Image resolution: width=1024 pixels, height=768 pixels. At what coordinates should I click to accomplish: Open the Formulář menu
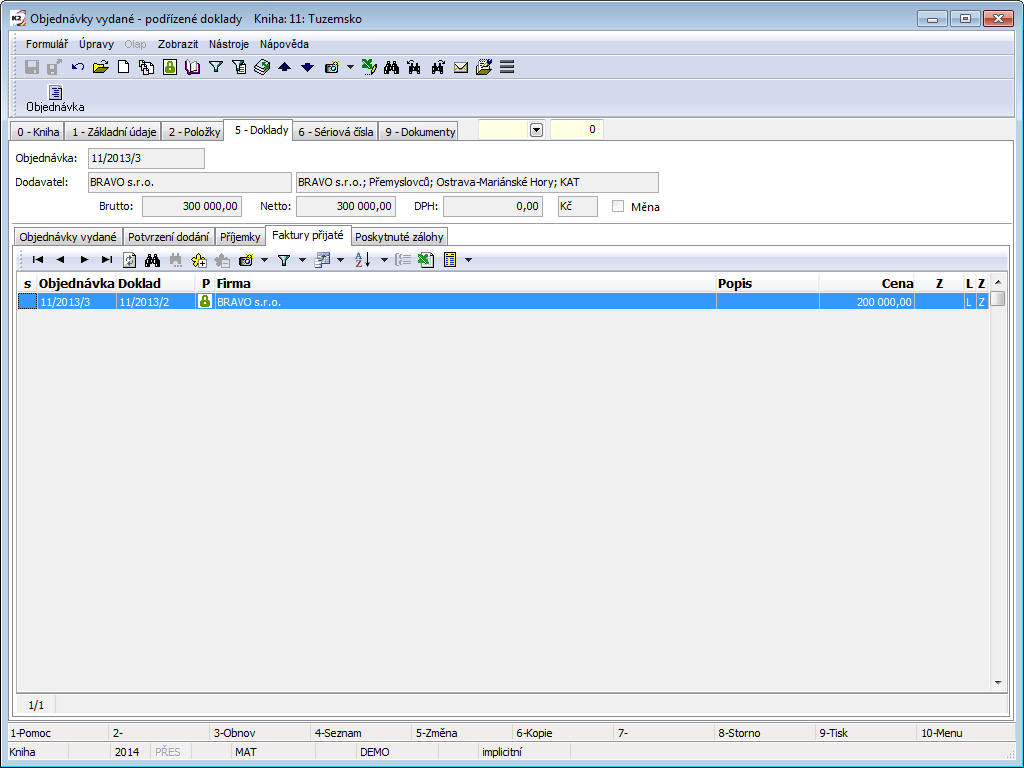click(x=47, y=44)
